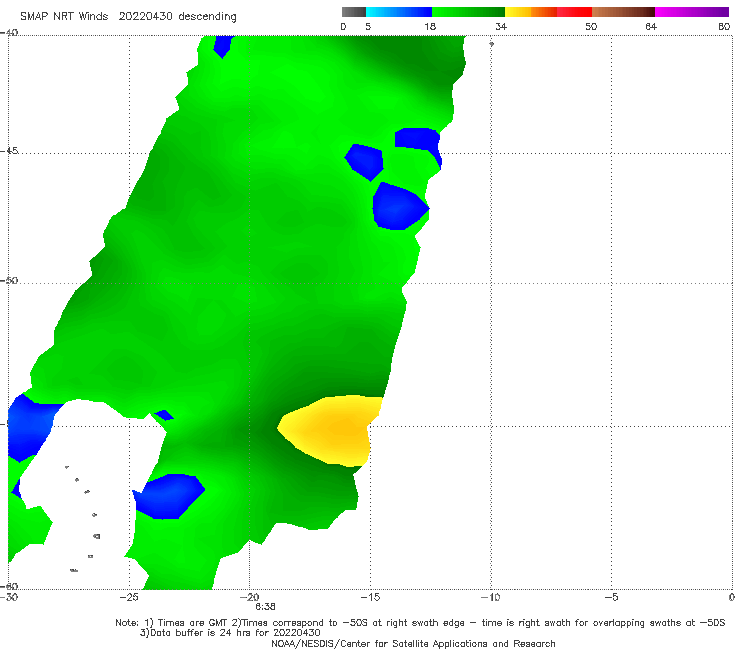
Task: Click the colorbar label '64'
Action: [651, 26]
